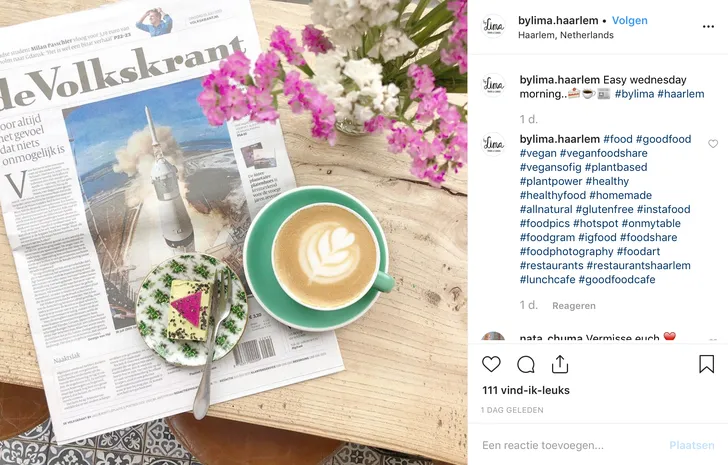Open the #veganfoodshare hashtag

[603, 153]
